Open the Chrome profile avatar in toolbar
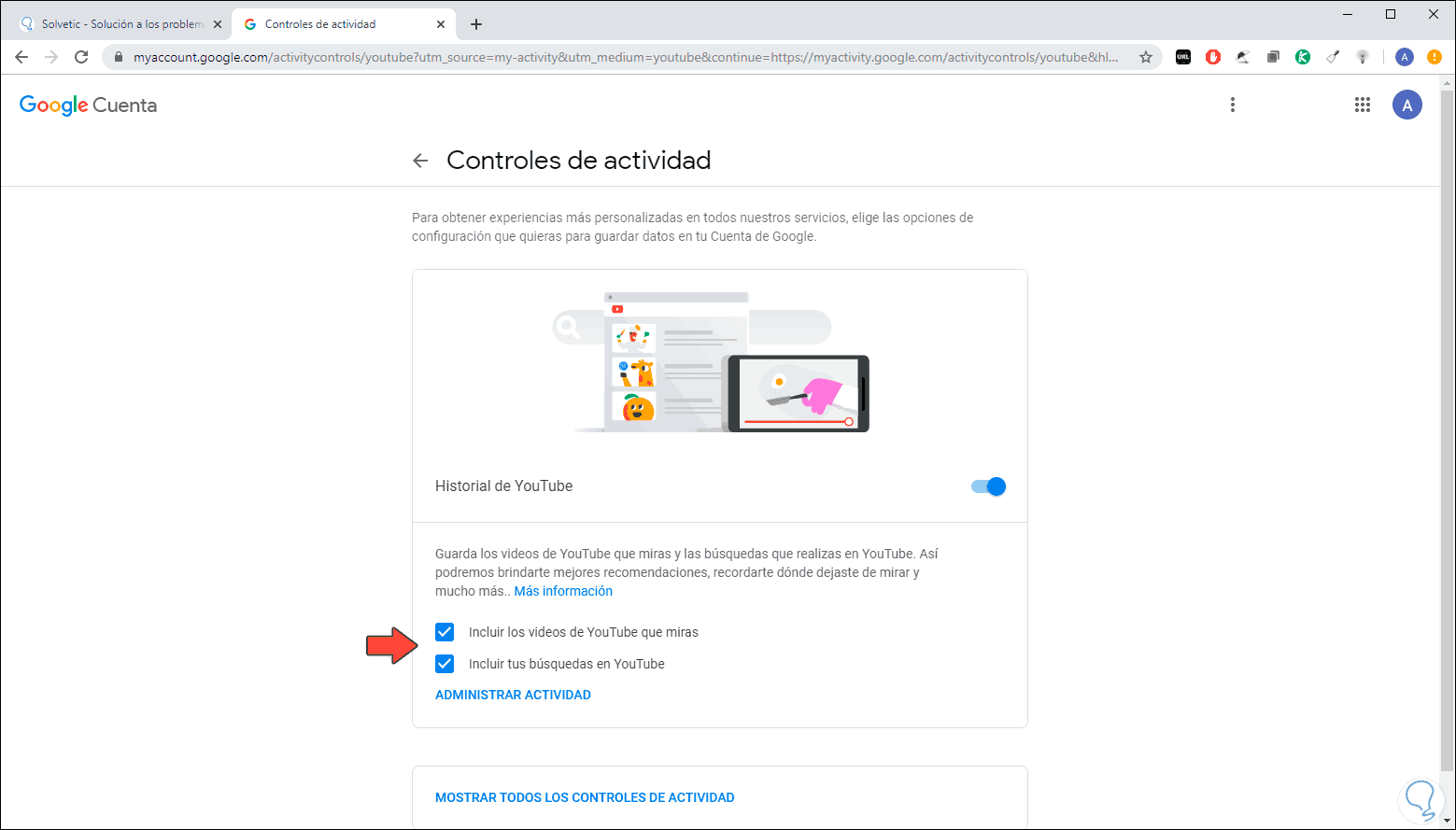Viewport: 1456px width, 830px height. (1404, 57)
